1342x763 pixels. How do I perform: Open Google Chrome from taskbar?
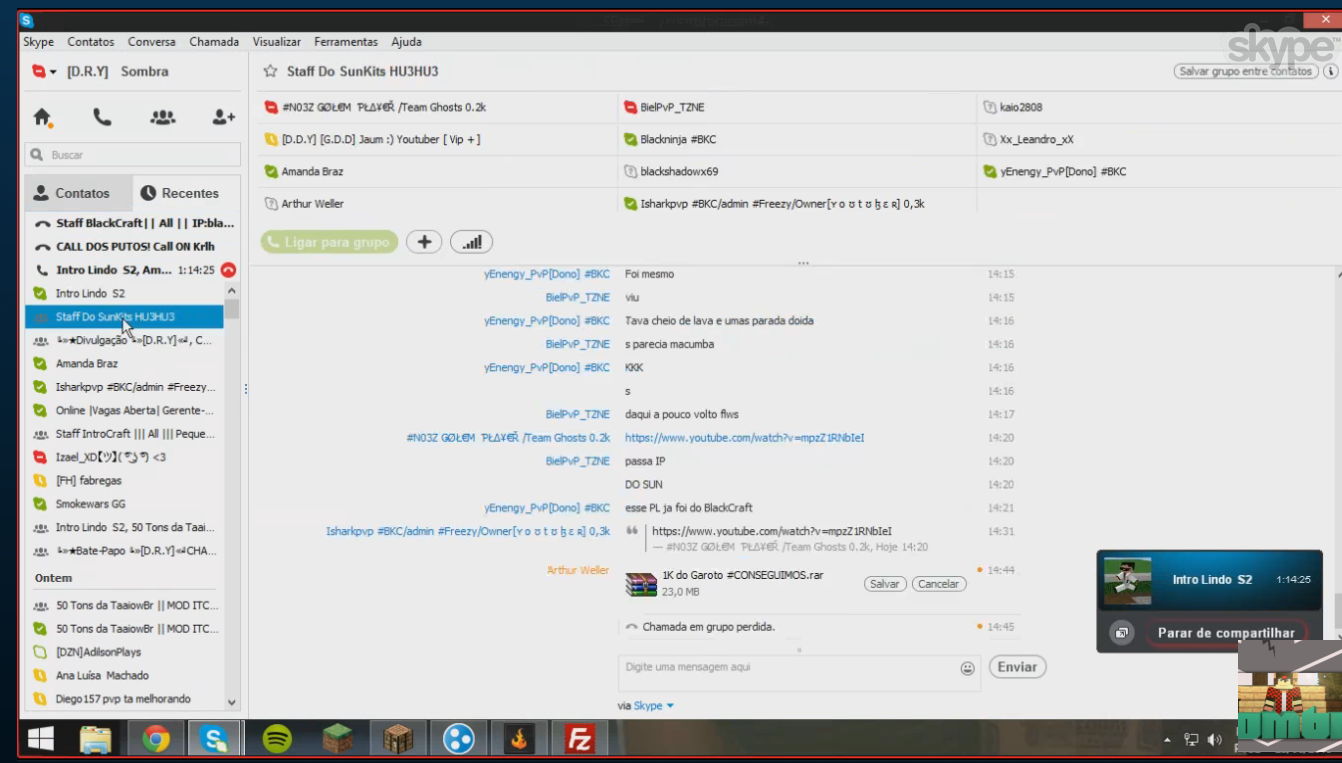point(155,739)
